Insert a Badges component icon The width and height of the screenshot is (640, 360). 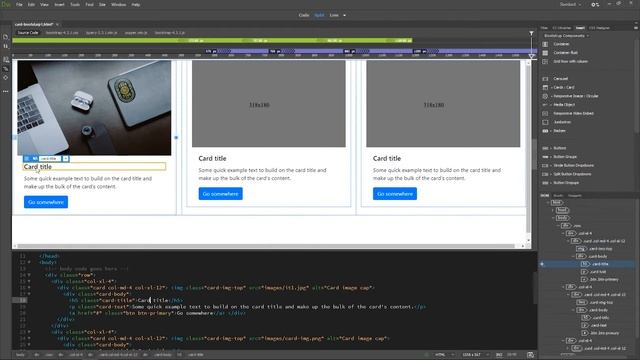545,131
